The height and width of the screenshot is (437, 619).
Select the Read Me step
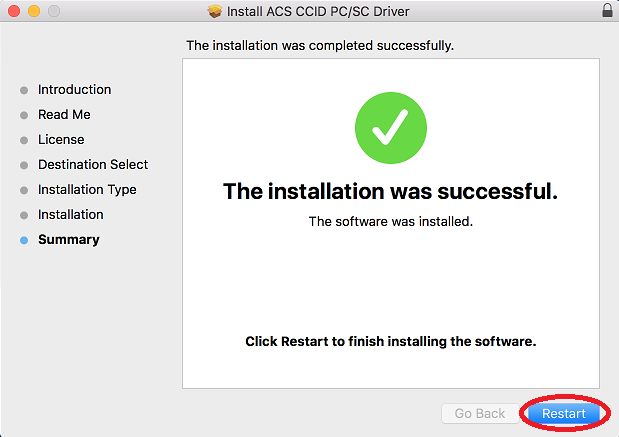click(64, 114)
